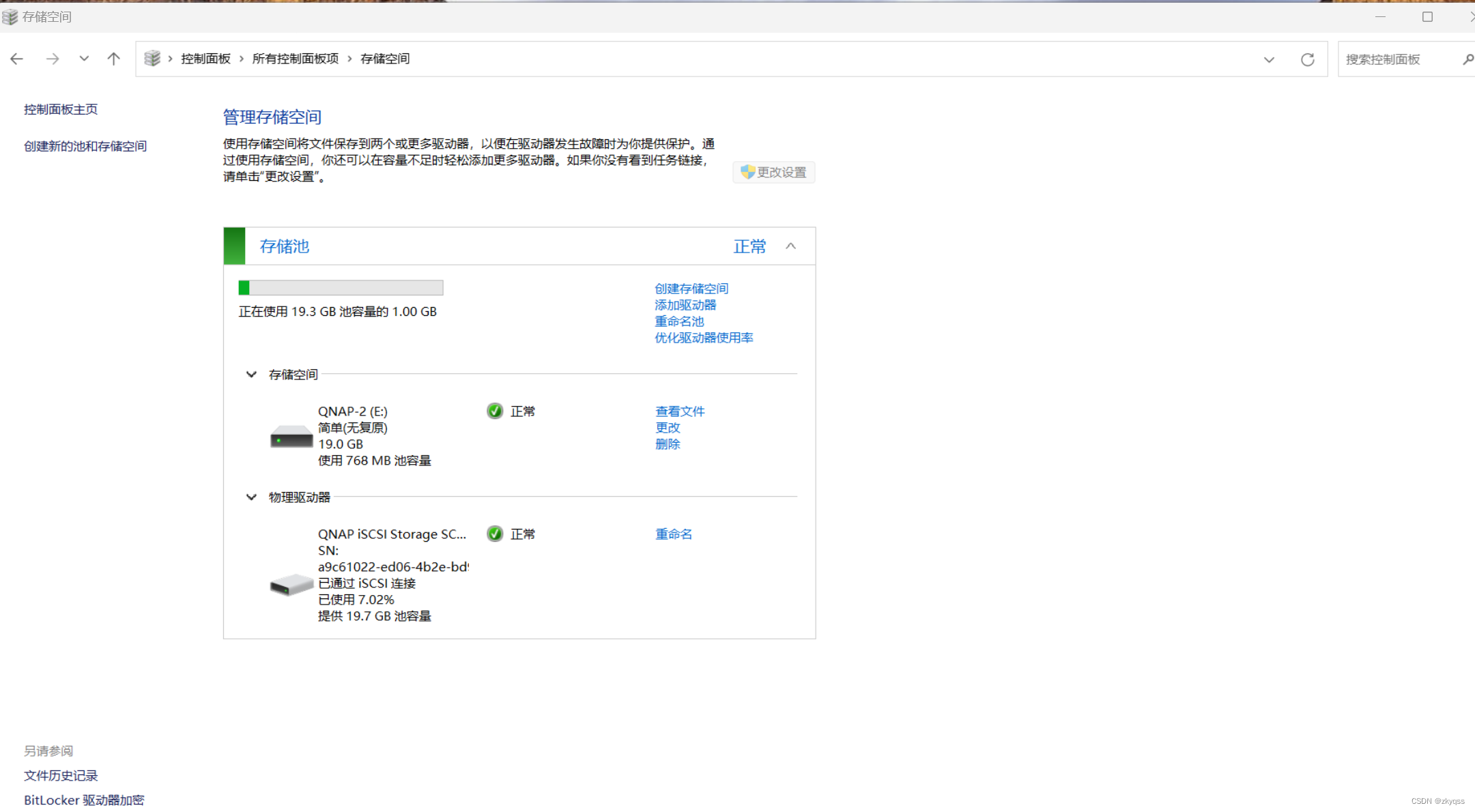Click the refresh icon in address bar

[1307, 59]
